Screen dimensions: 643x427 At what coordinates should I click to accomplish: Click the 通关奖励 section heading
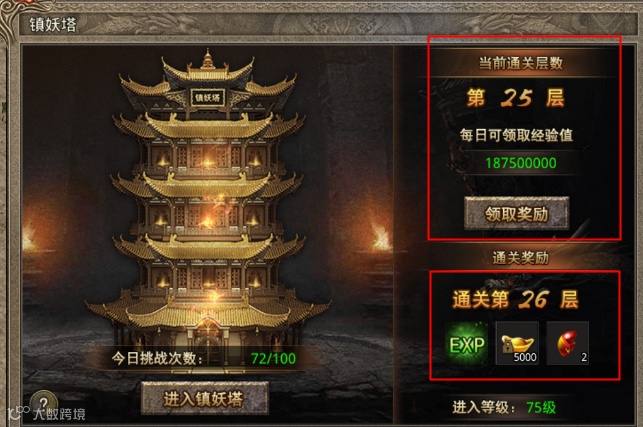pyautogui.click(x=521, y=258)
